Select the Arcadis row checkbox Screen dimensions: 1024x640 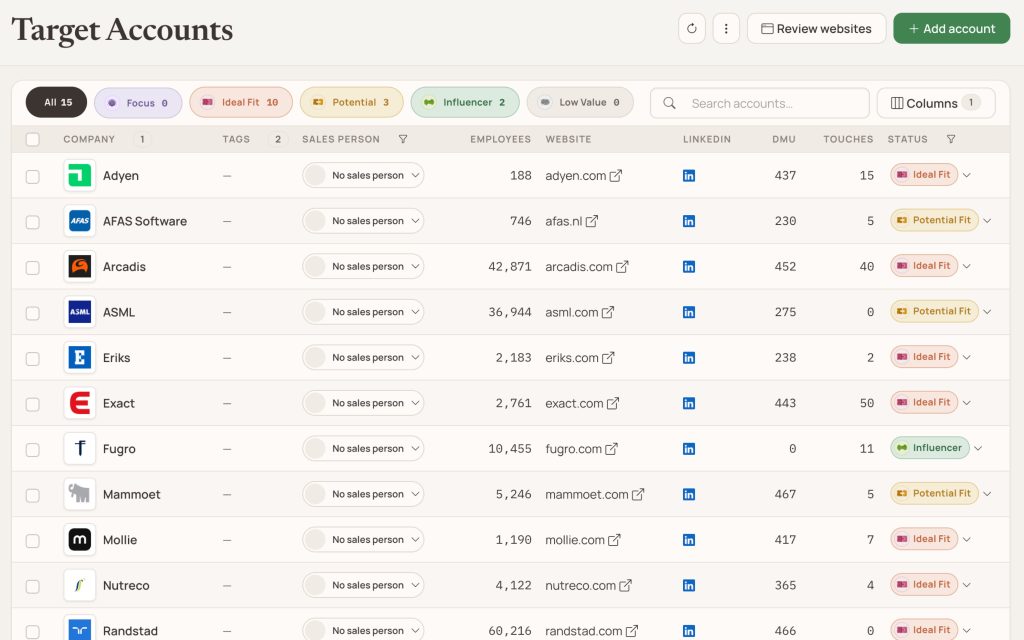click(33, 268)
